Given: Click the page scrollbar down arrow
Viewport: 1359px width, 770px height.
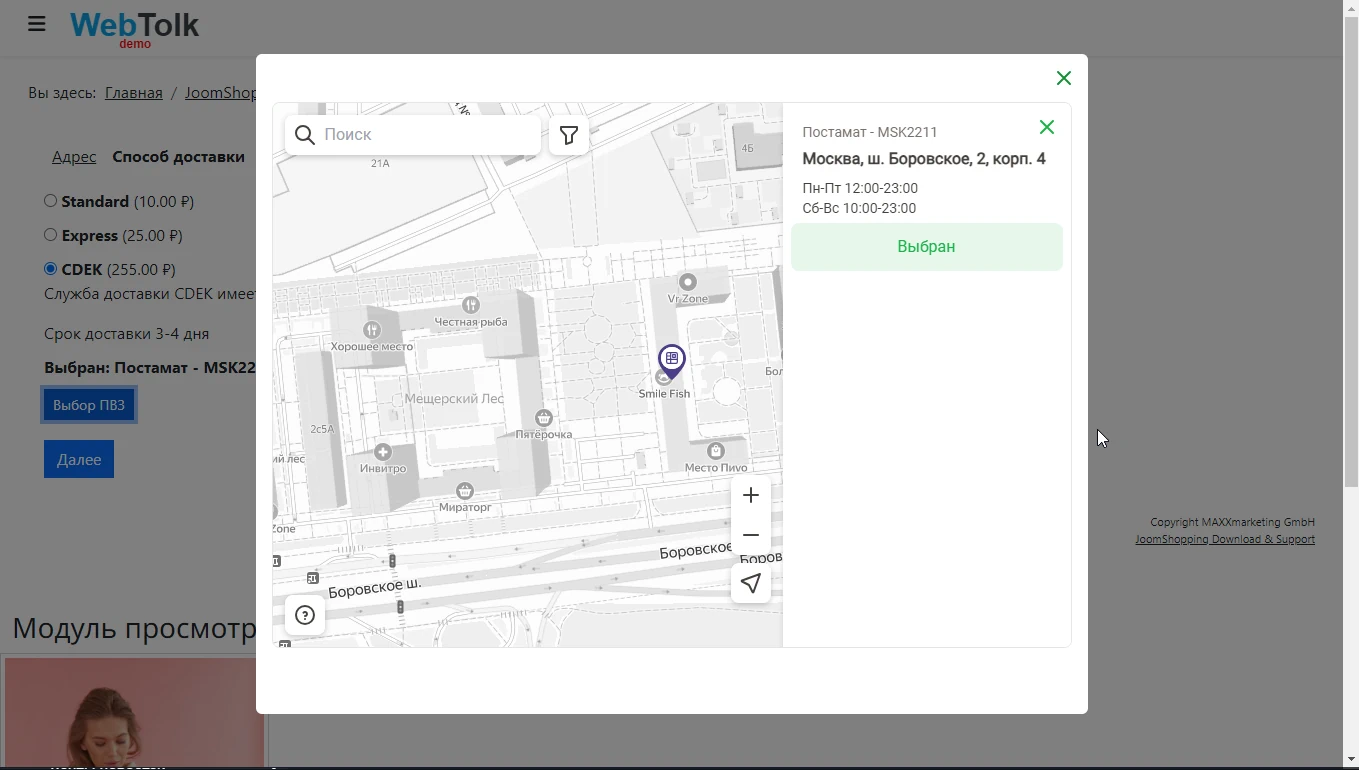Looking at the screenshot, I should (x=1351, y=760).
